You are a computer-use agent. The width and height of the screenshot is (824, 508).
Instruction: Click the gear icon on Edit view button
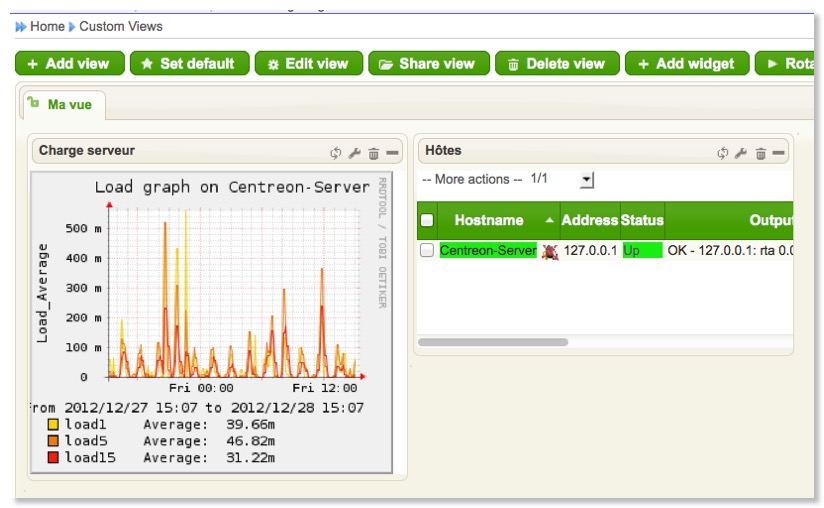[x=273, y=65]
